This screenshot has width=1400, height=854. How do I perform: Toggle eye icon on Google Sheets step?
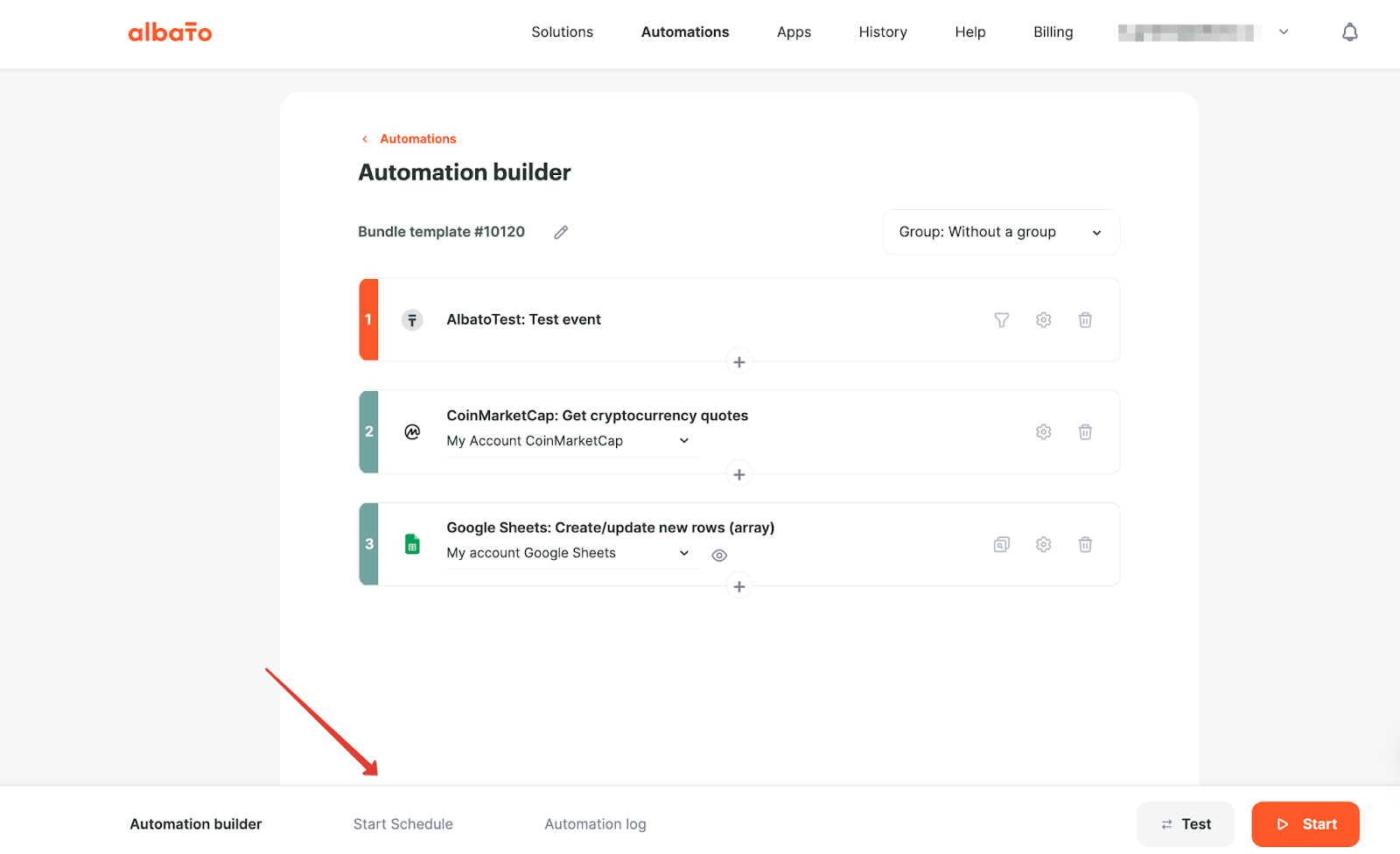click(x=719, y=556)
